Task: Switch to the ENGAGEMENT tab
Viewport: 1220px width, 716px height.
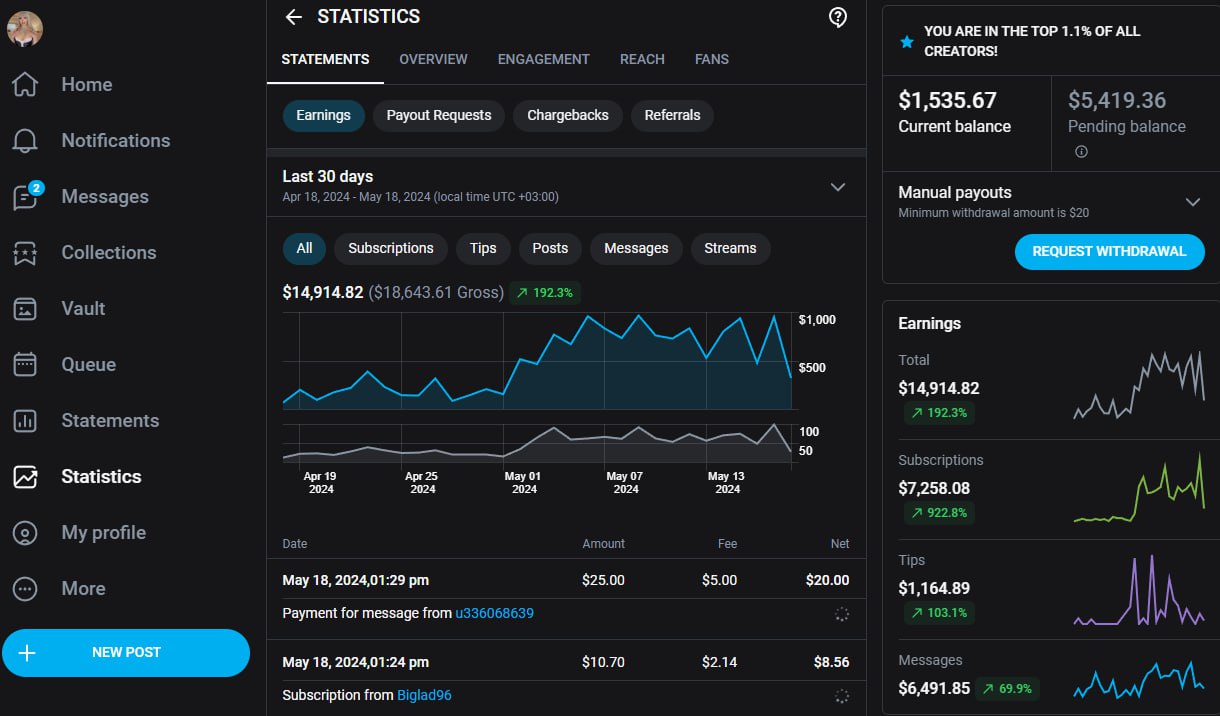Action: click(x=544, y=59)
